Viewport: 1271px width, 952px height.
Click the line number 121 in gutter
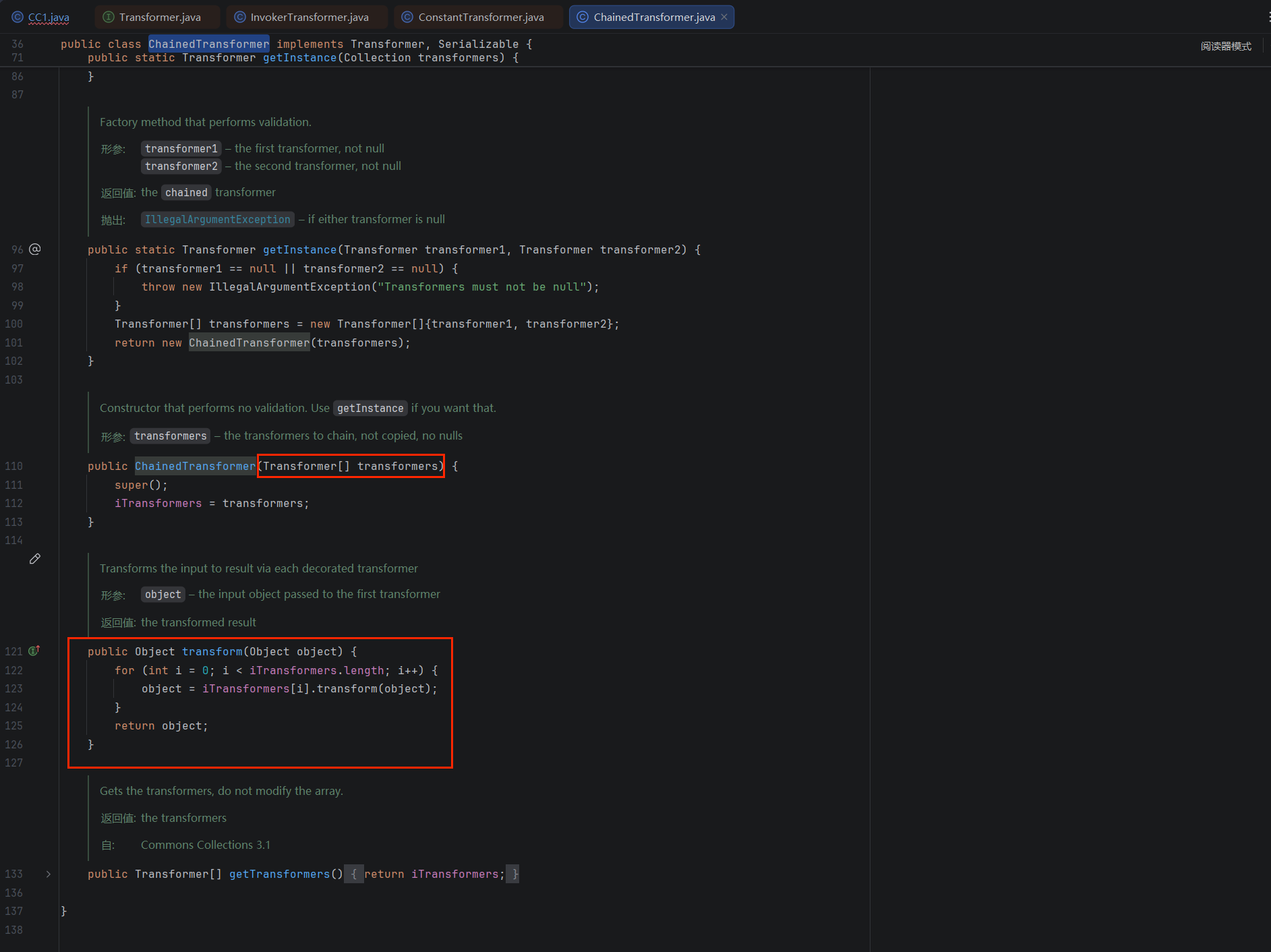coord(13,651)
